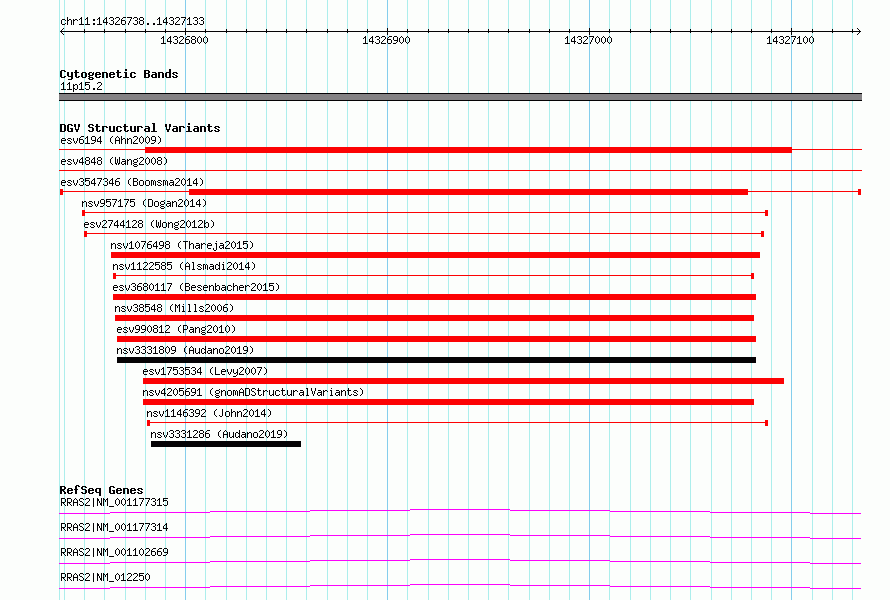Select the thin esv4848 variant line
The height and width of the screenshot is (600, 890).
(x=460, y=170)
